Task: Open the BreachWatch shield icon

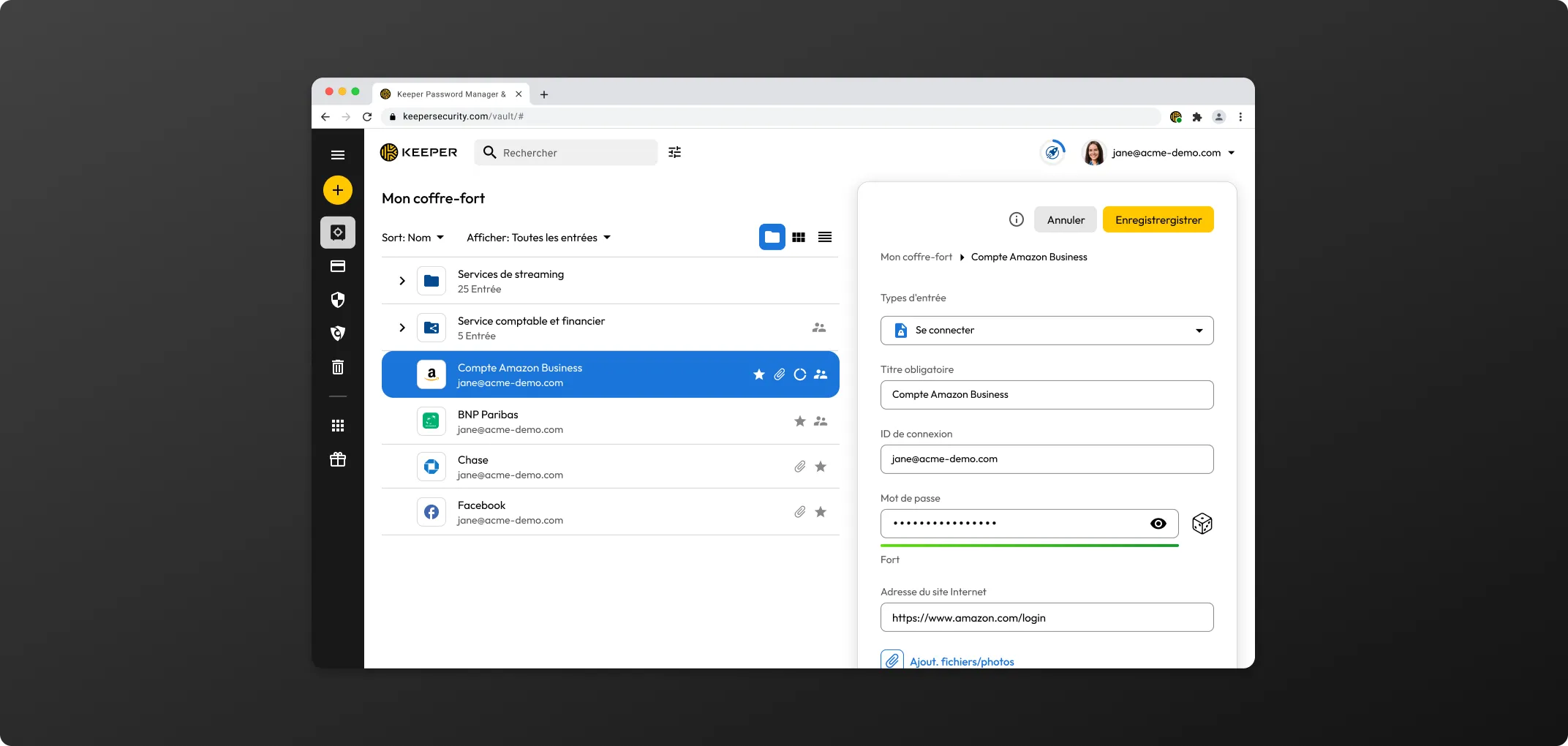Action: click(x=337, y=334)
